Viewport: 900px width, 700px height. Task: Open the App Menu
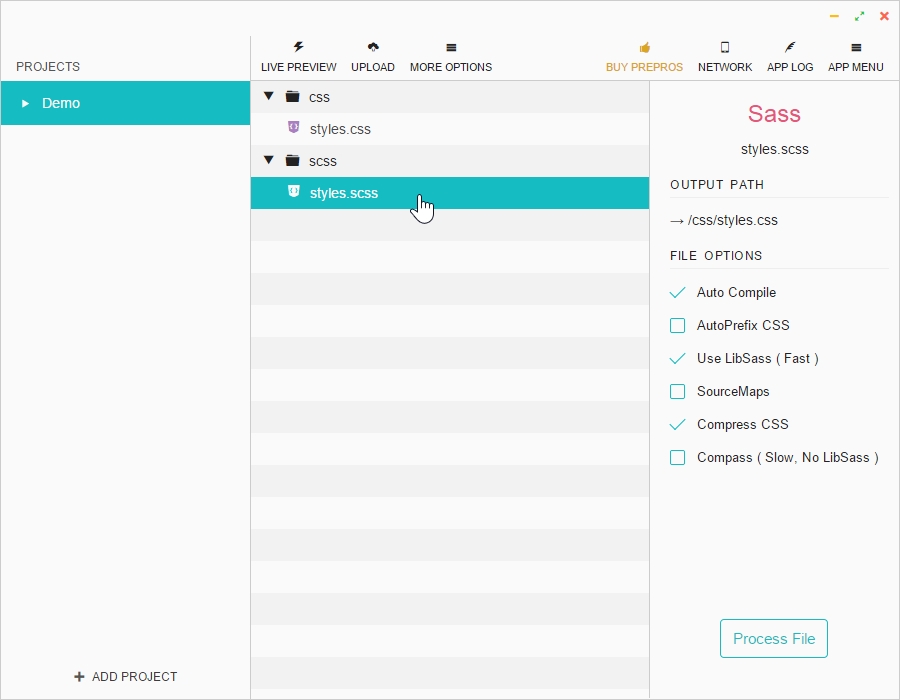(x=855, y=55)
